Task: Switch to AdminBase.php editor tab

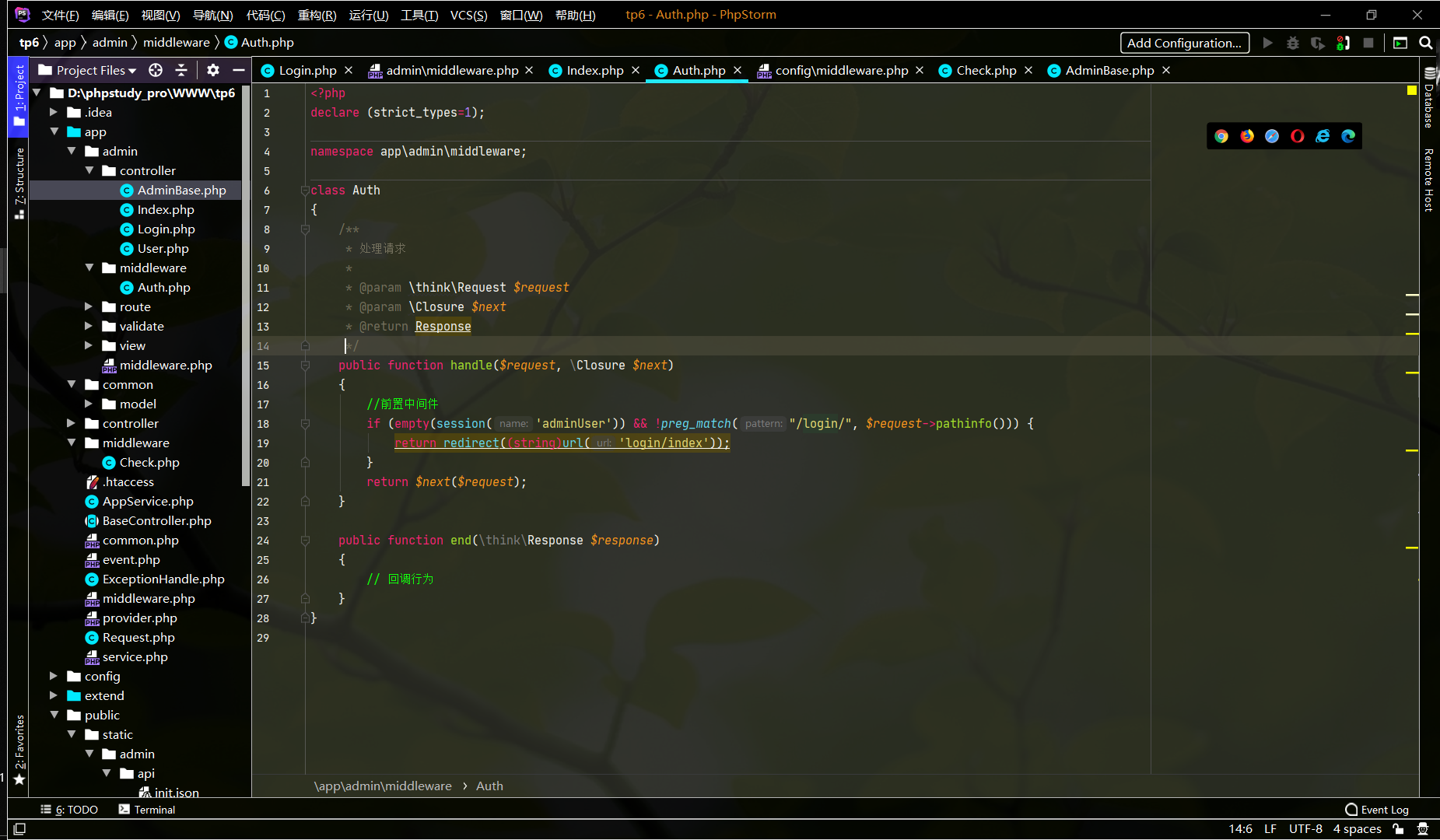Action: click(1109, 70)
